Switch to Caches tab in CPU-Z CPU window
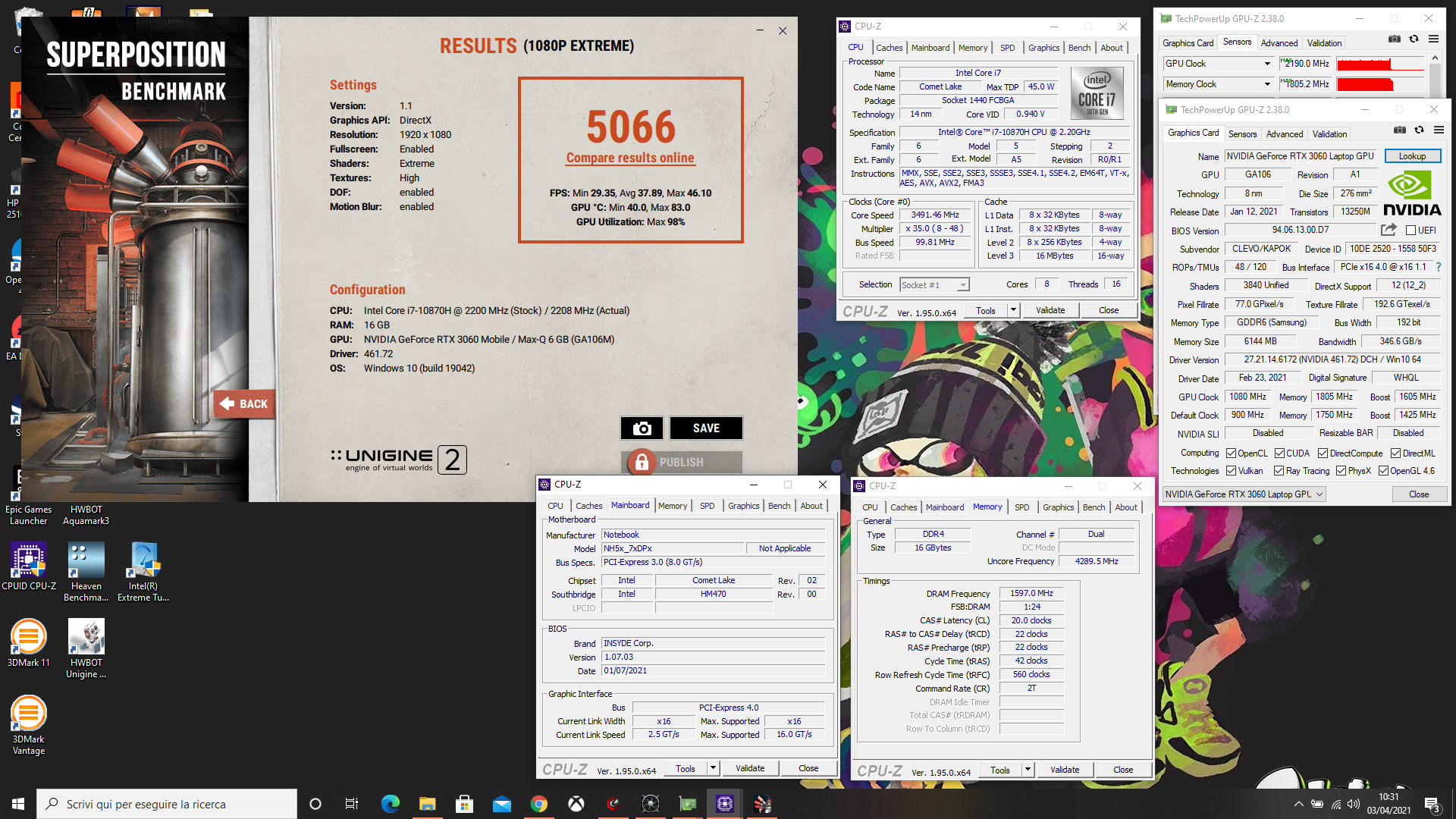The image size is (1456, 819). click(889, 47)
